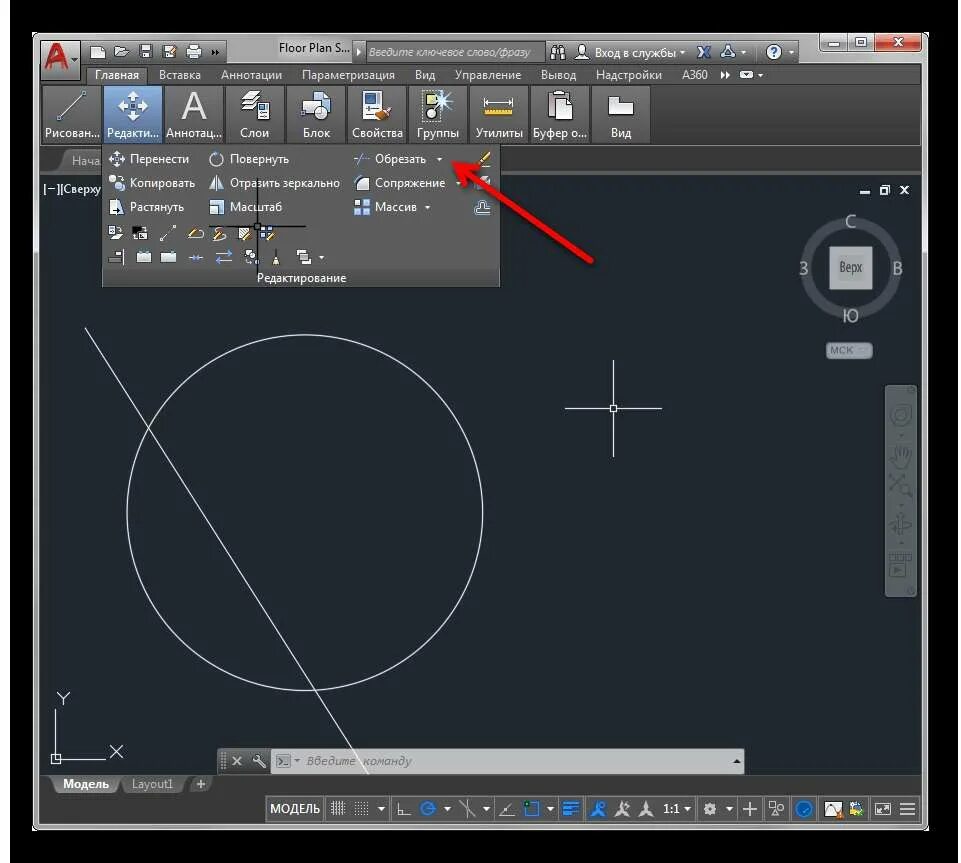
Task: Select the Массив array tool
Action: [386, 207]
